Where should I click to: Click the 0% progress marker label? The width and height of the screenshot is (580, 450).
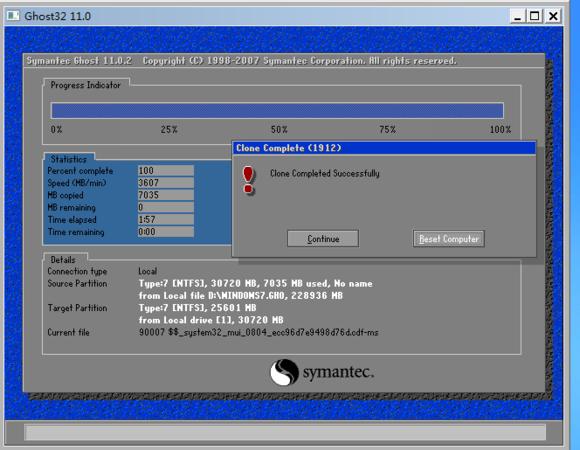tap(56, 129)
